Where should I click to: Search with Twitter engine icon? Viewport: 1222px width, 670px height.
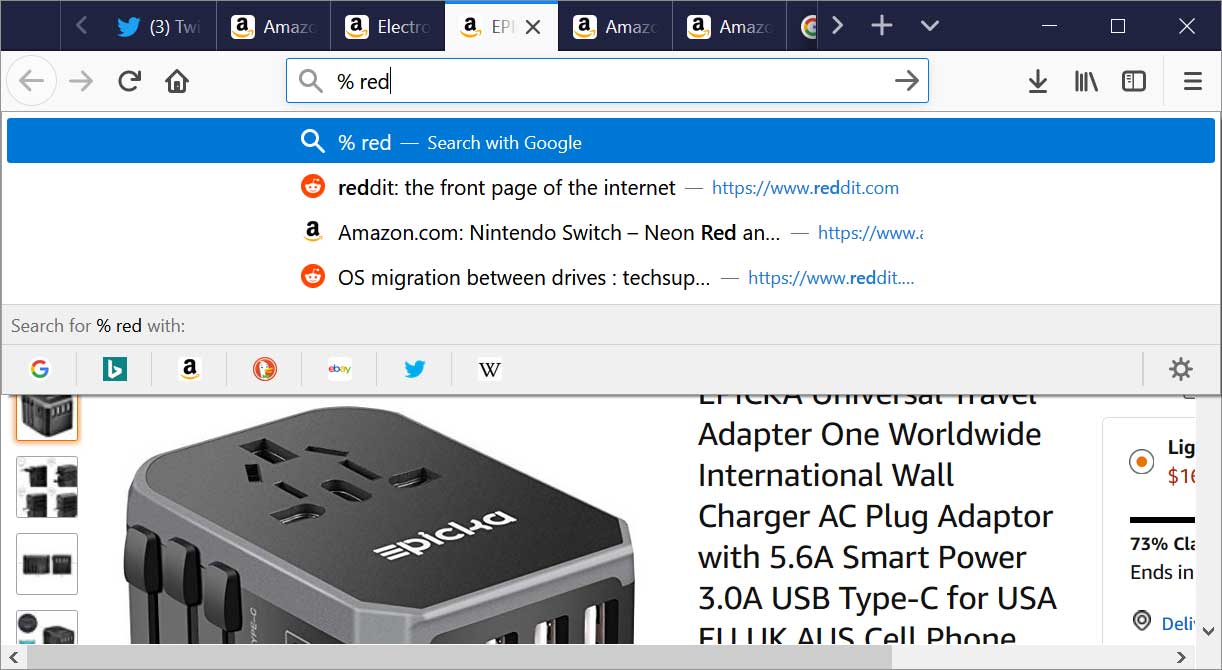pos(414,369)
